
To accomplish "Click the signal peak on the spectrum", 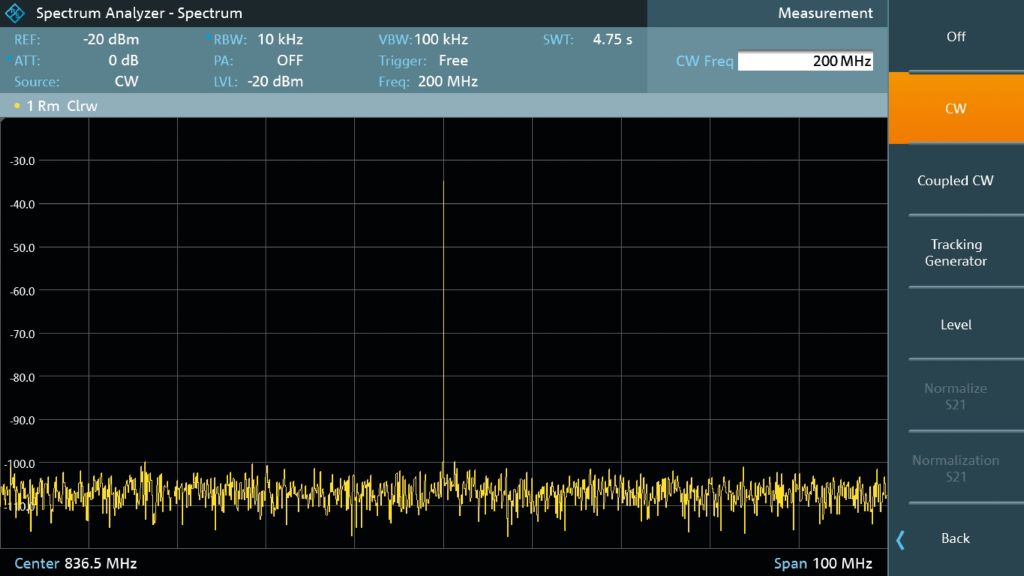I will (x=443, y=183).
